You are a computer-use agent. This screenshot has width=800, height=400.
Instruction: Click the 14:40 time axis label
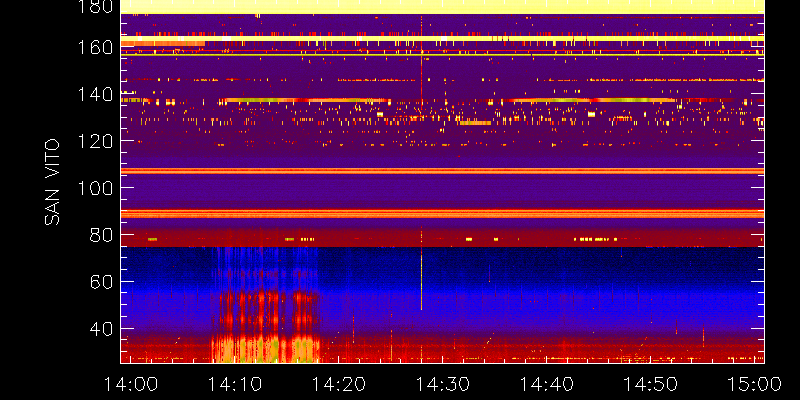click(547, 384)
